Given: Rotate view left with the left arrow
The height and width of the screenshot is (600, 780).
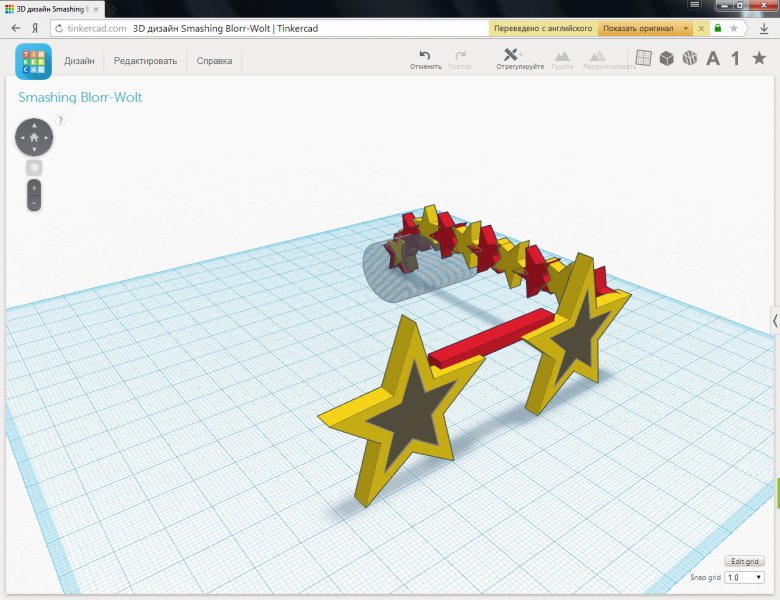Looking at the screenshot, I should pyautogui.click(x=22, y=137).
